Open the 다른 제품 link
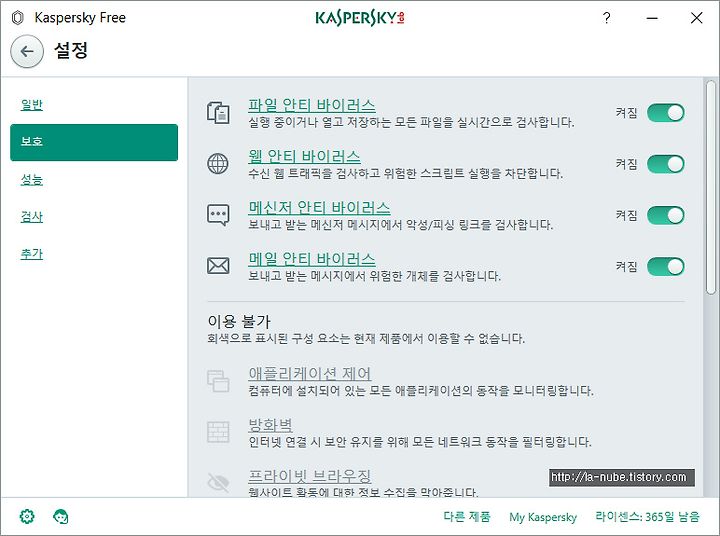720x536 pixels. [467, 517]
